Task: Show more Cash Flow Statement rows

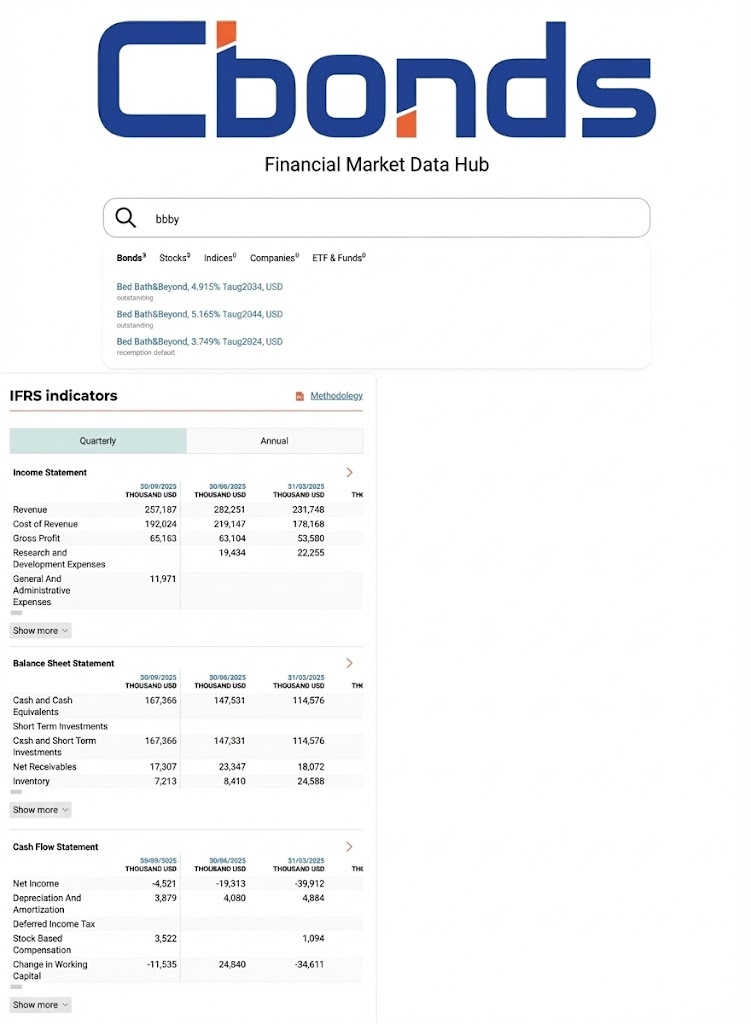Action: (40, 1005)
